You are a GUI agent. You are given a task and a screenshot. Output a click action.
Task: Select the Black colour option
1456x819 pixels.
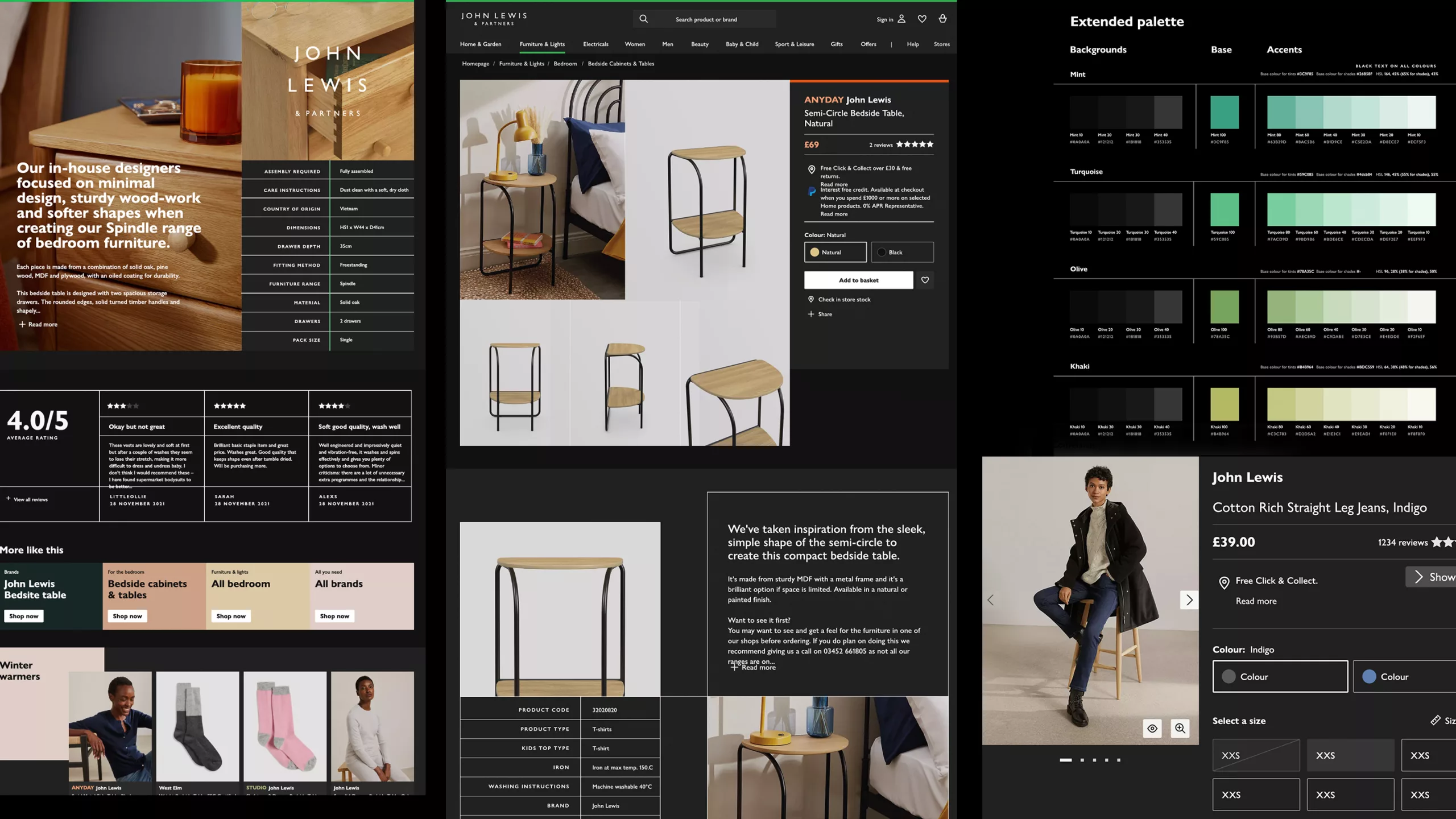coord(902,252)
